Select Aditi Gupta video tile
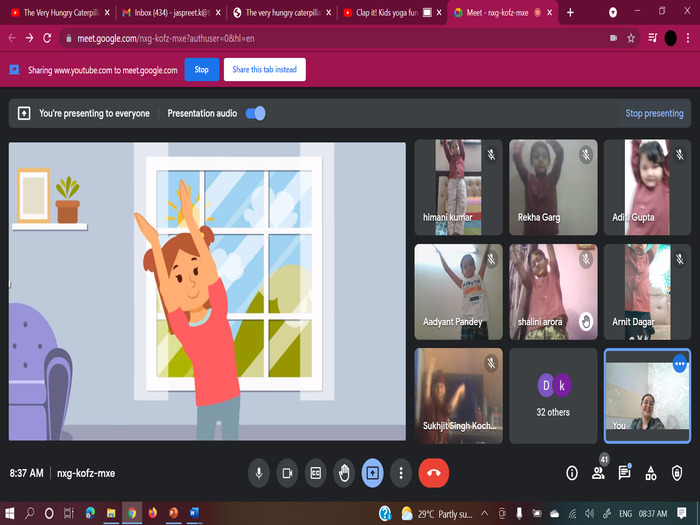Image resolution: width=700 pixels, height=525 pixels. coord(647,187)
